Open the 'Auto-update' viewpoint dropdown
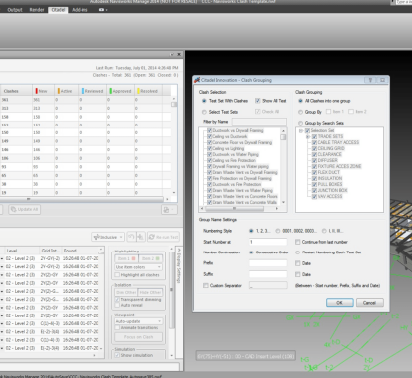This screenshot has width=412, height=378. [139, 321]
